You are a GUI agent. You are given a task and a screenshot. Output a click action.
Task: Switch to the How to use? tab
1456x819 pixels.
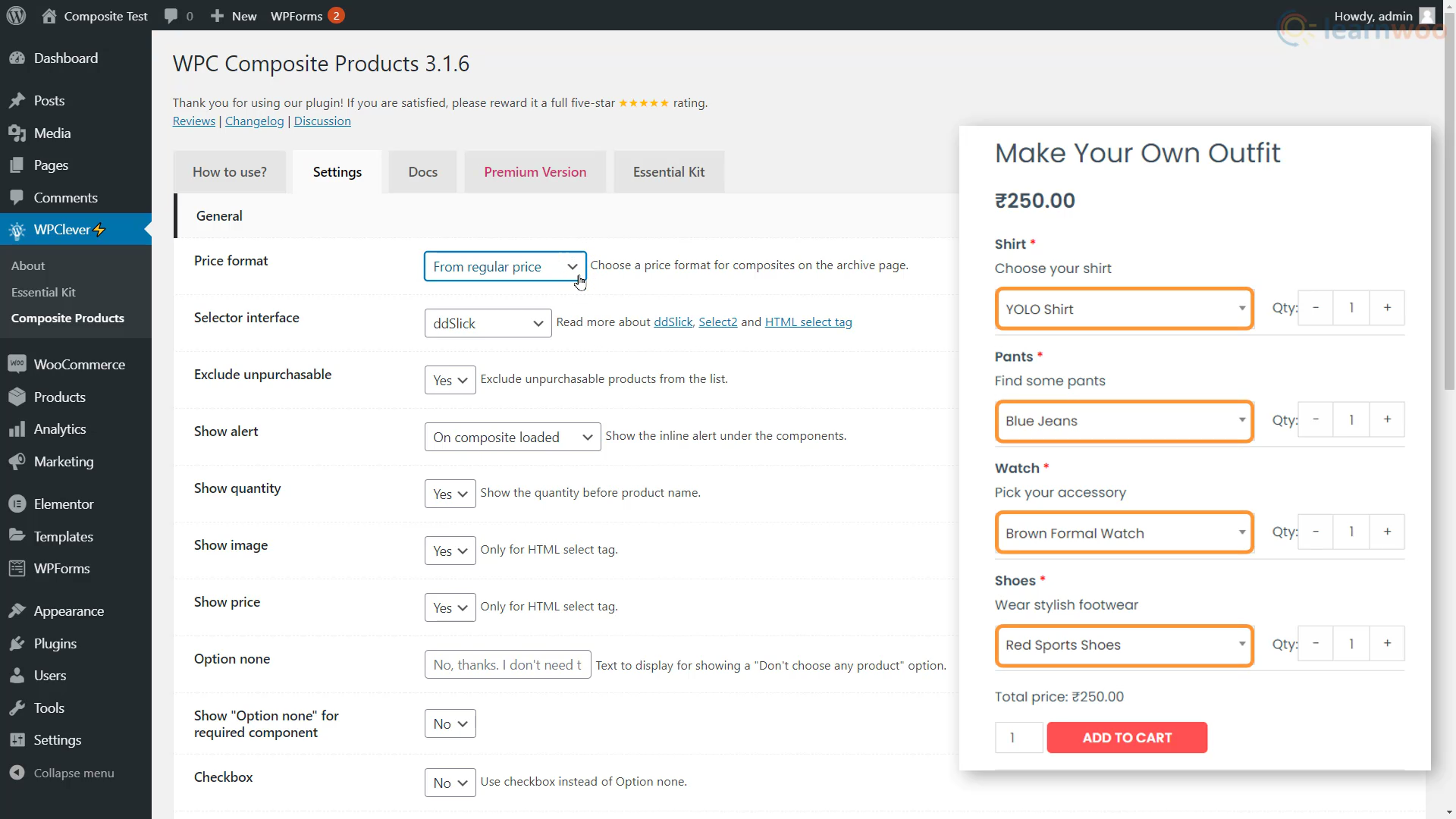[x=230, y=172]
